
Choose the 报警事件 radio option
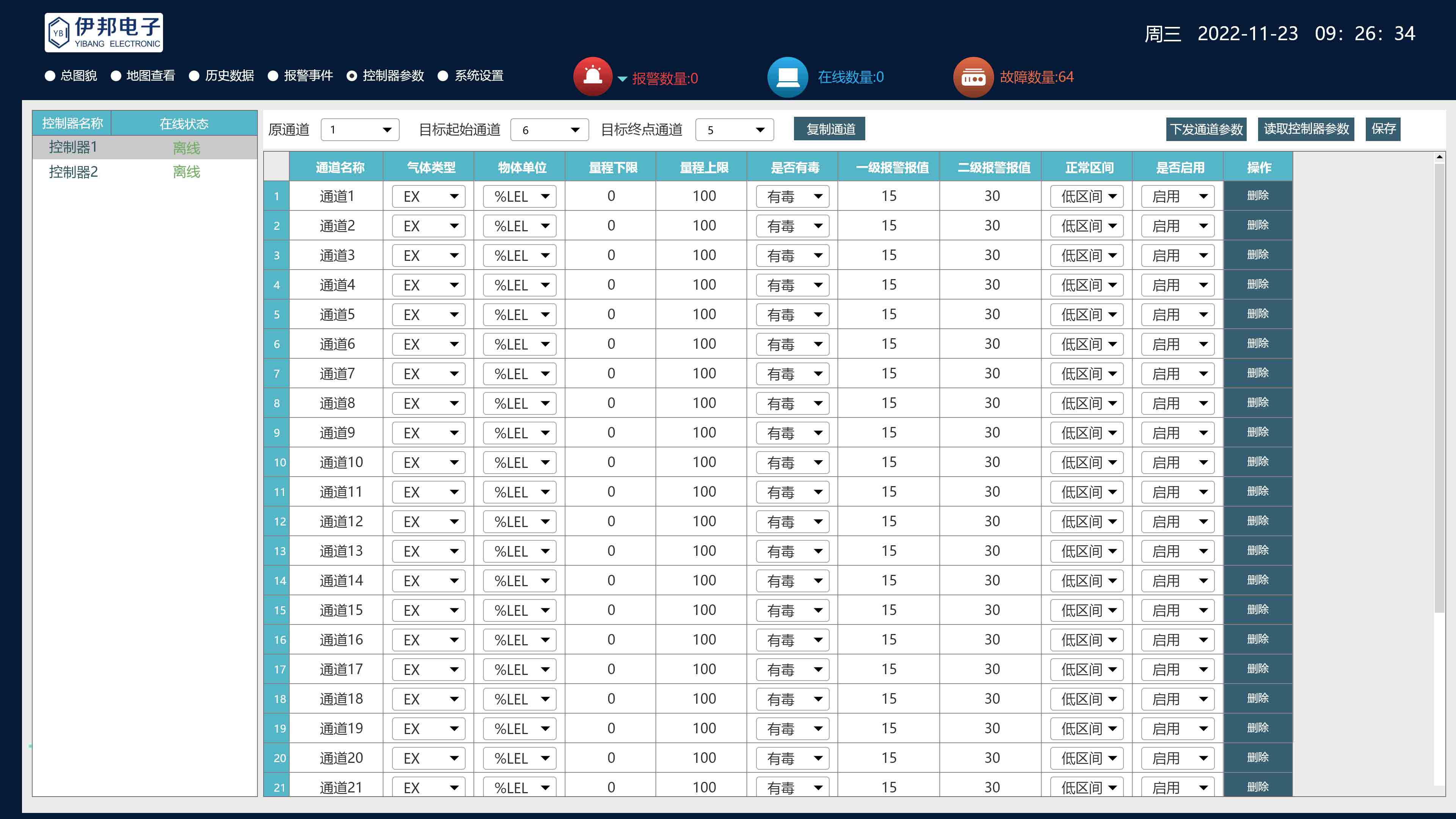coord(273,76)
